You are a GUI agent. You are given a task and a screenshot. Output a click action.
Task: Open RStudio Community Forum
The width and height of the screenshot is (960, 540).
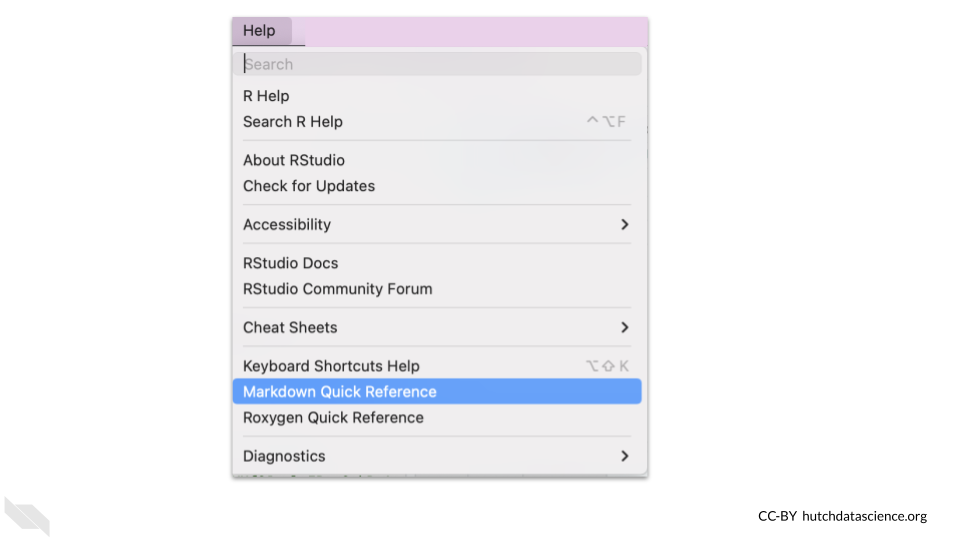coord(437,289)
